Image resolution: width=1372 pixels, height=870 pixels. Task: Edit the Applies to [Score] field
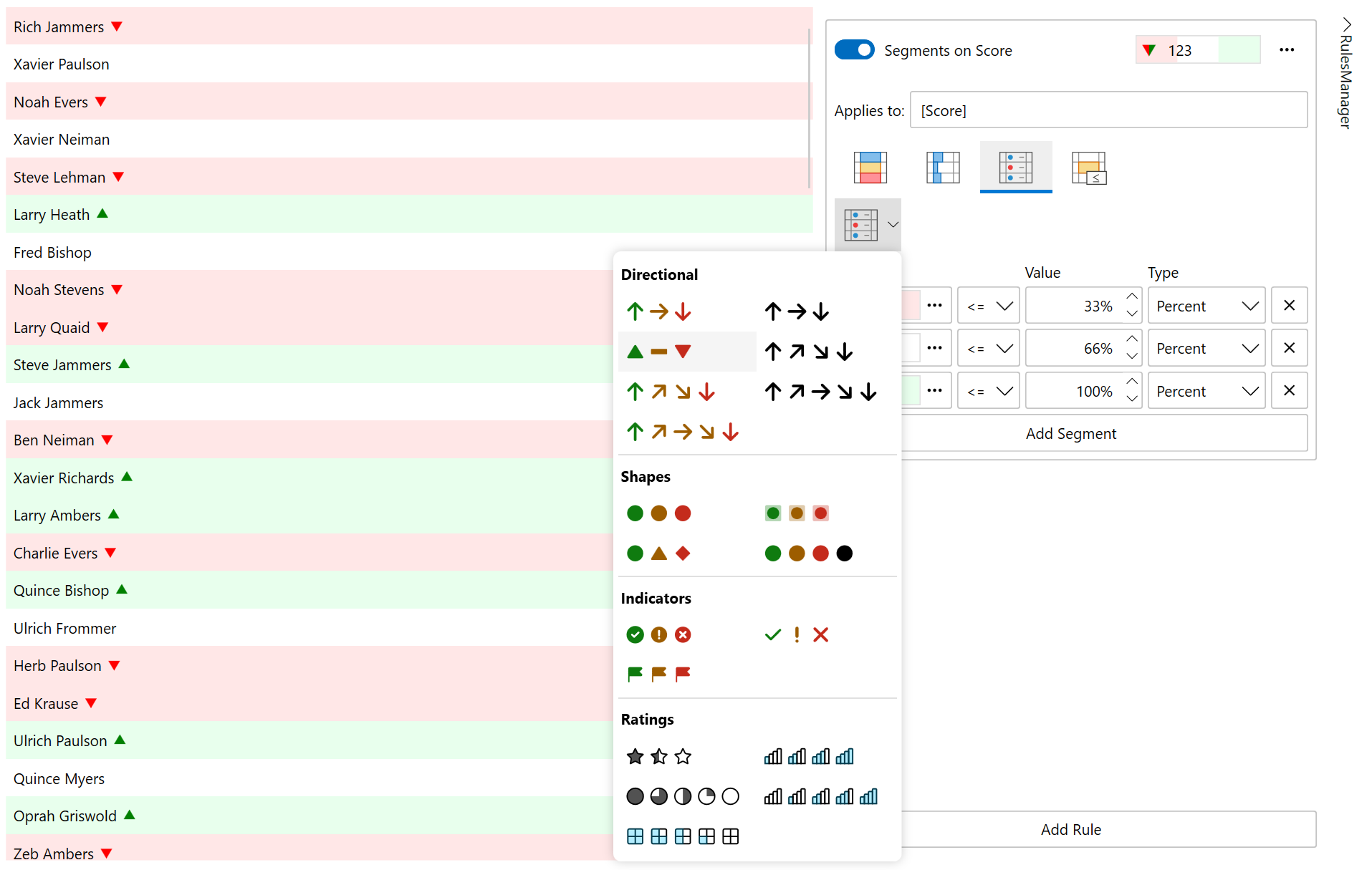pos(1108,110)
